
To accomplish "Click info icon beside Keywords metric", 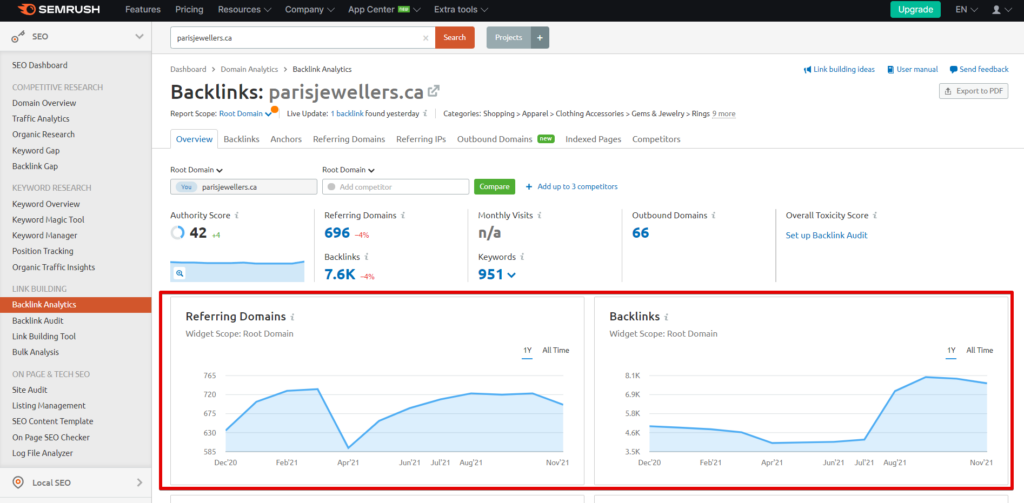I will (x=522, y=257).
